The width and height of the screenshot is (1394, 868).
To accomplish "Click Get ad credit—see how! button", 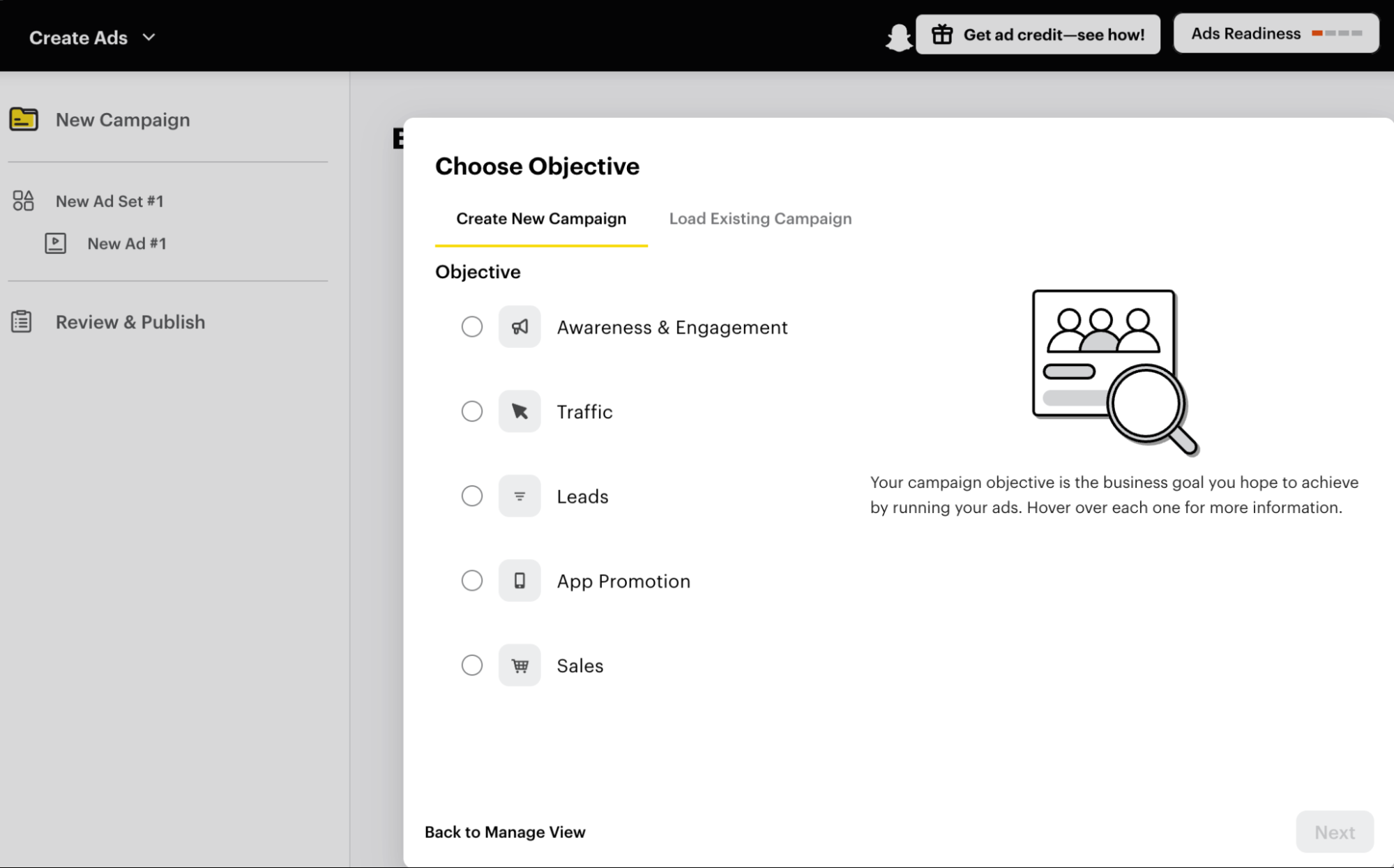I will click(x=1038, y=34).
